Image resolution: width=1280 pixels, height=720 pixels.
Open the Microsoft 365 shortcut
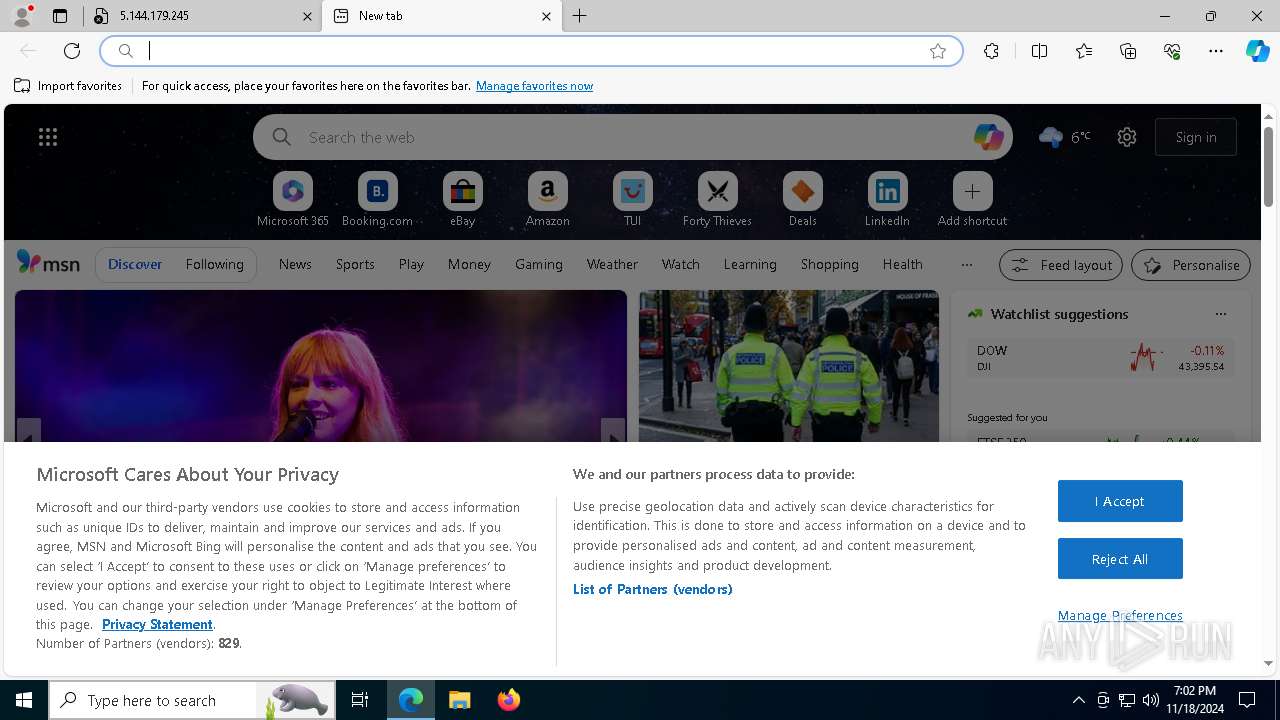click(x=293, y=200)
